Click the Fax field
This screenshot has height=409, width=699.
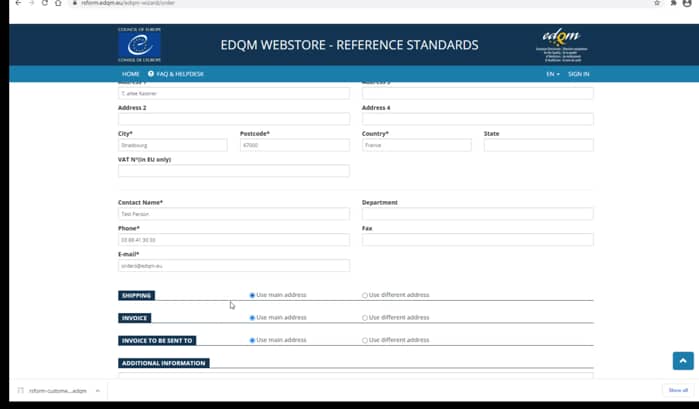pyautogui.click(x=477, y=240)
